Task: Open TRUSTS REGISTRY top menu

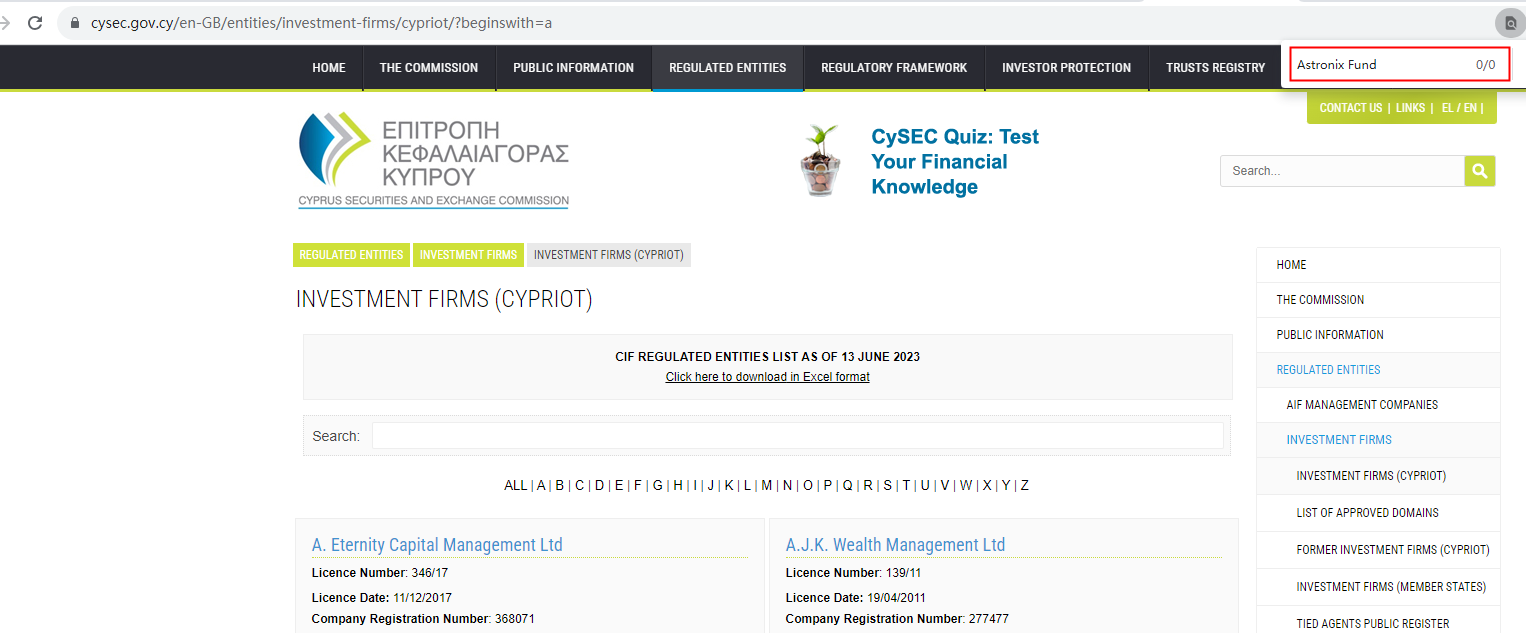Action: point(1216,68)
